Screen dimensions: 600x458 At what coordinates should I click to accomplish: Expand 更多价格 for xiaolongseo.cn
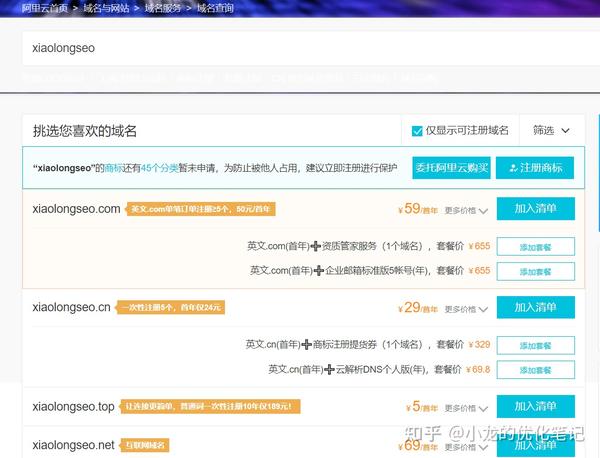click(466, 309)
